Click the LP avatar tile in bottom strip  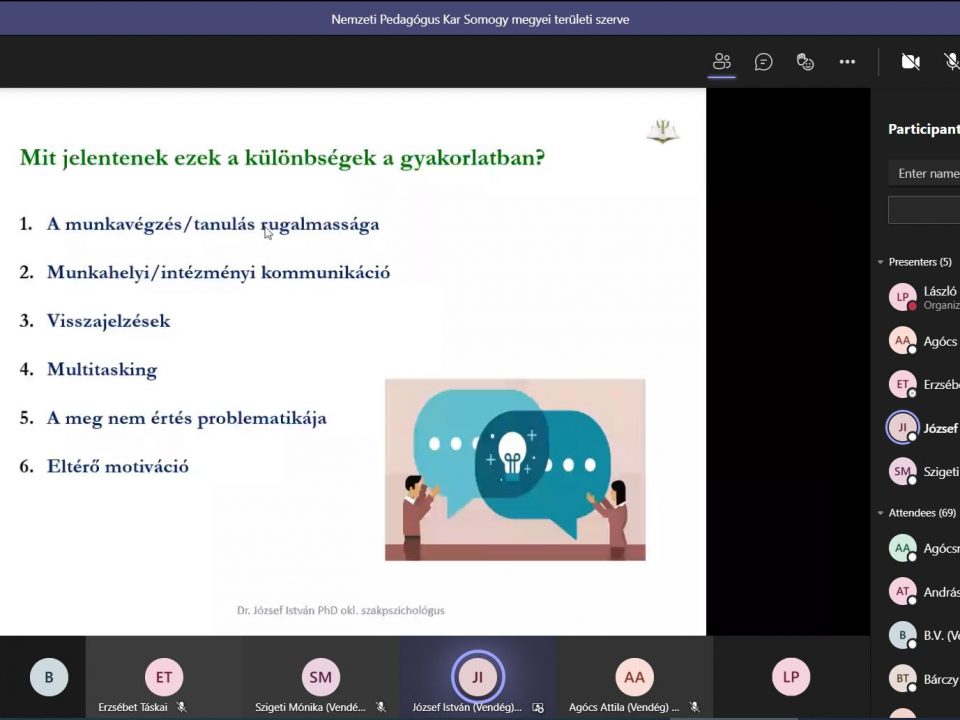click(x=791, y=677)
